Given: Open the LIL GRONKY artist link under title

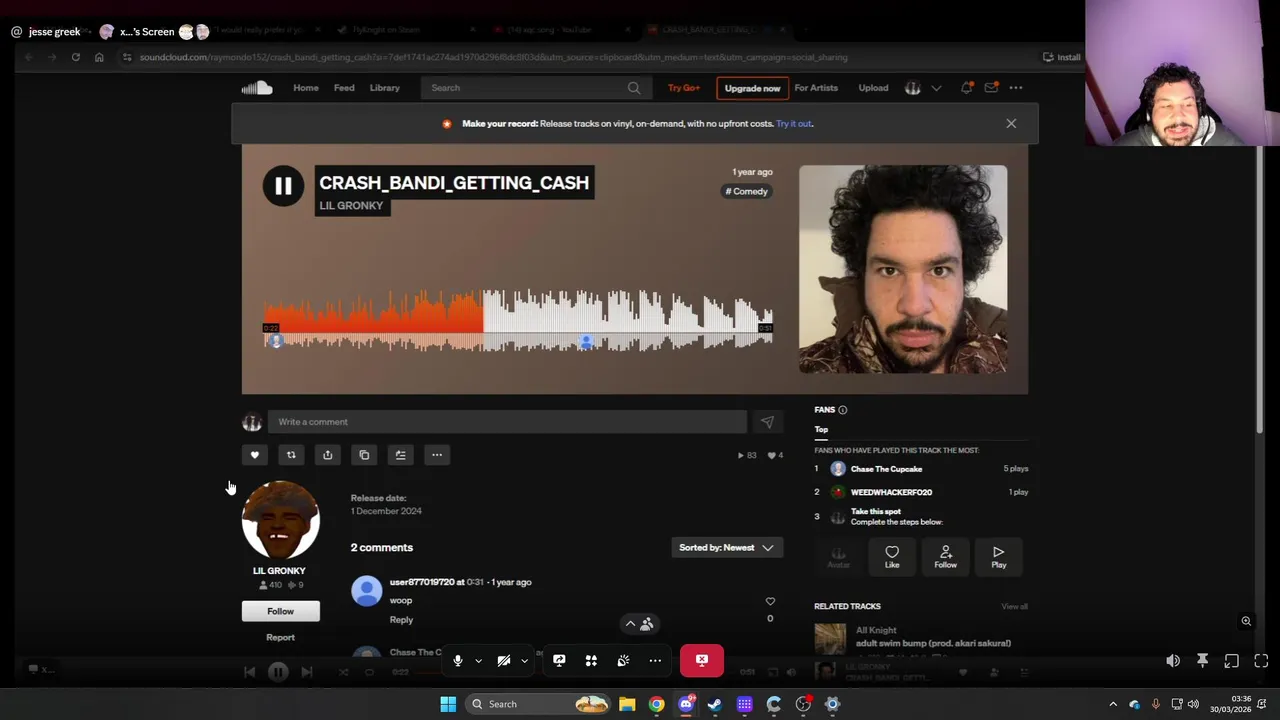Looking at the screenshot, I should click(x=351, y=206).
